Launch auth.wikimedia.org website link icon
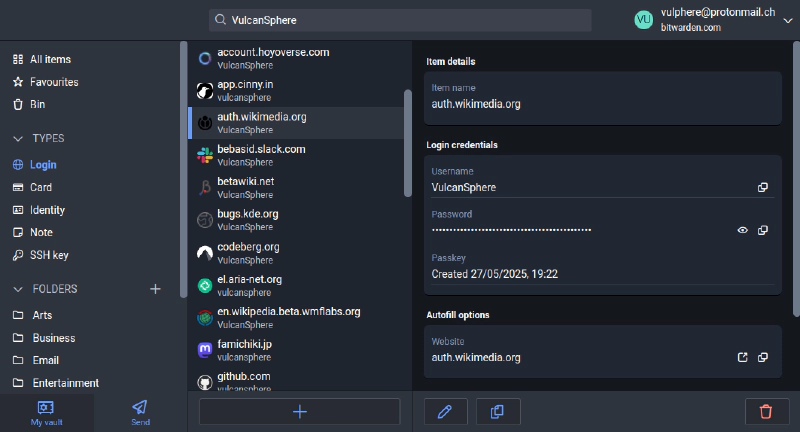 coord(742,357)
